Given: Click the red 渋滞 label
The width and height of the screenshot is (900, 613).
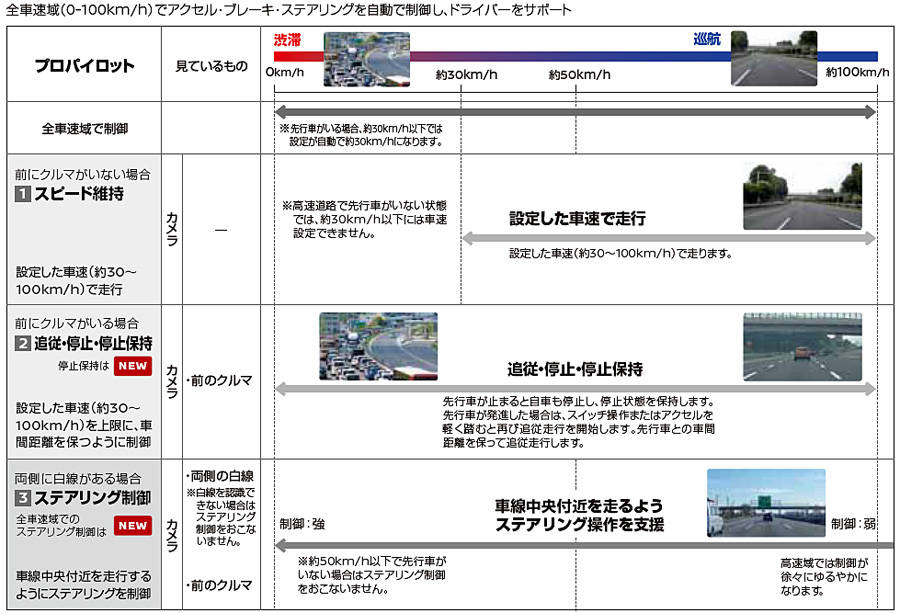Looking at the screenshot, I should click(x=288, y=40).
